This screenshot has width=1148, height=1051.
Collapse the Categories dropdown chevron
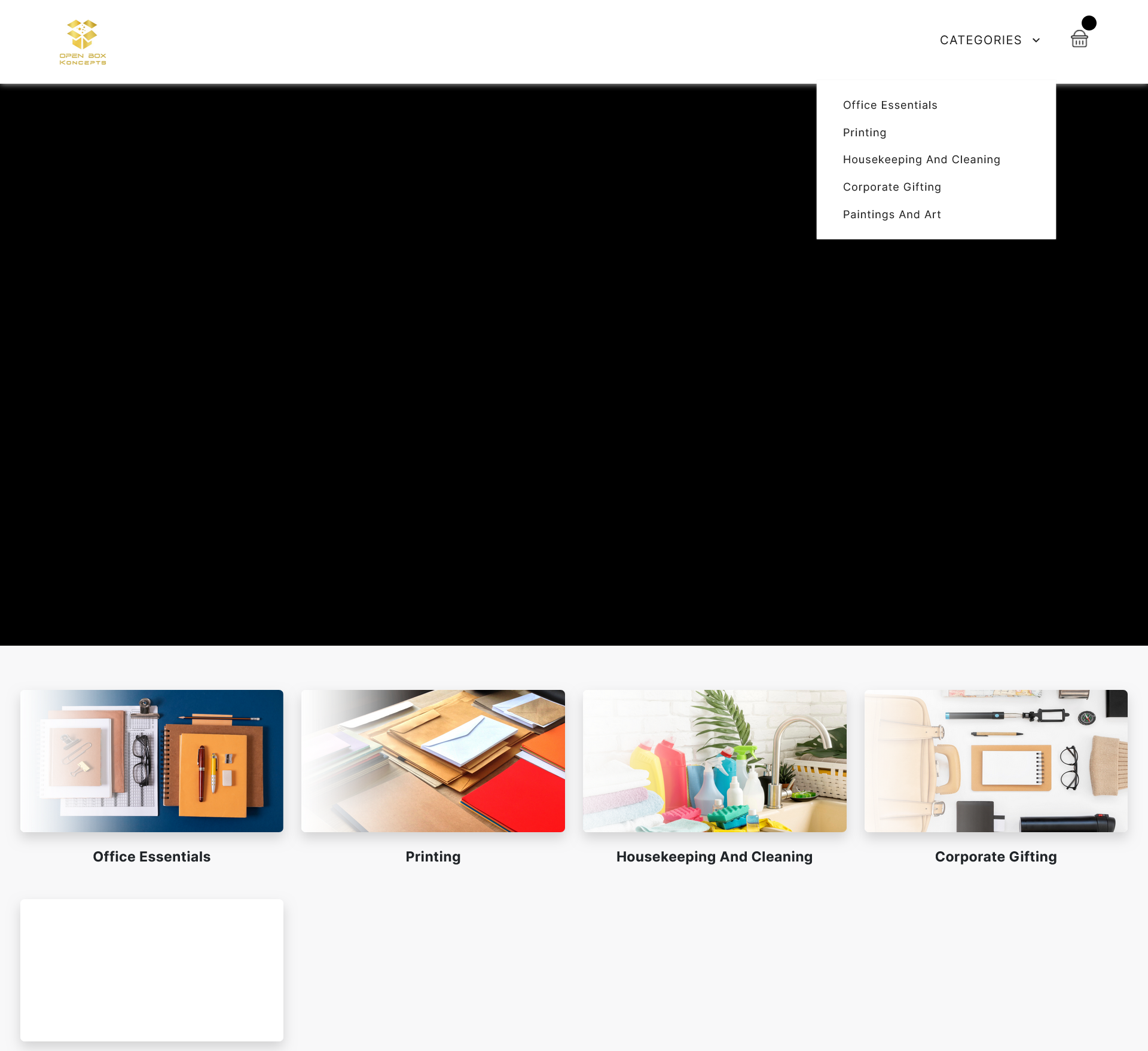(x=1036, y=41)
